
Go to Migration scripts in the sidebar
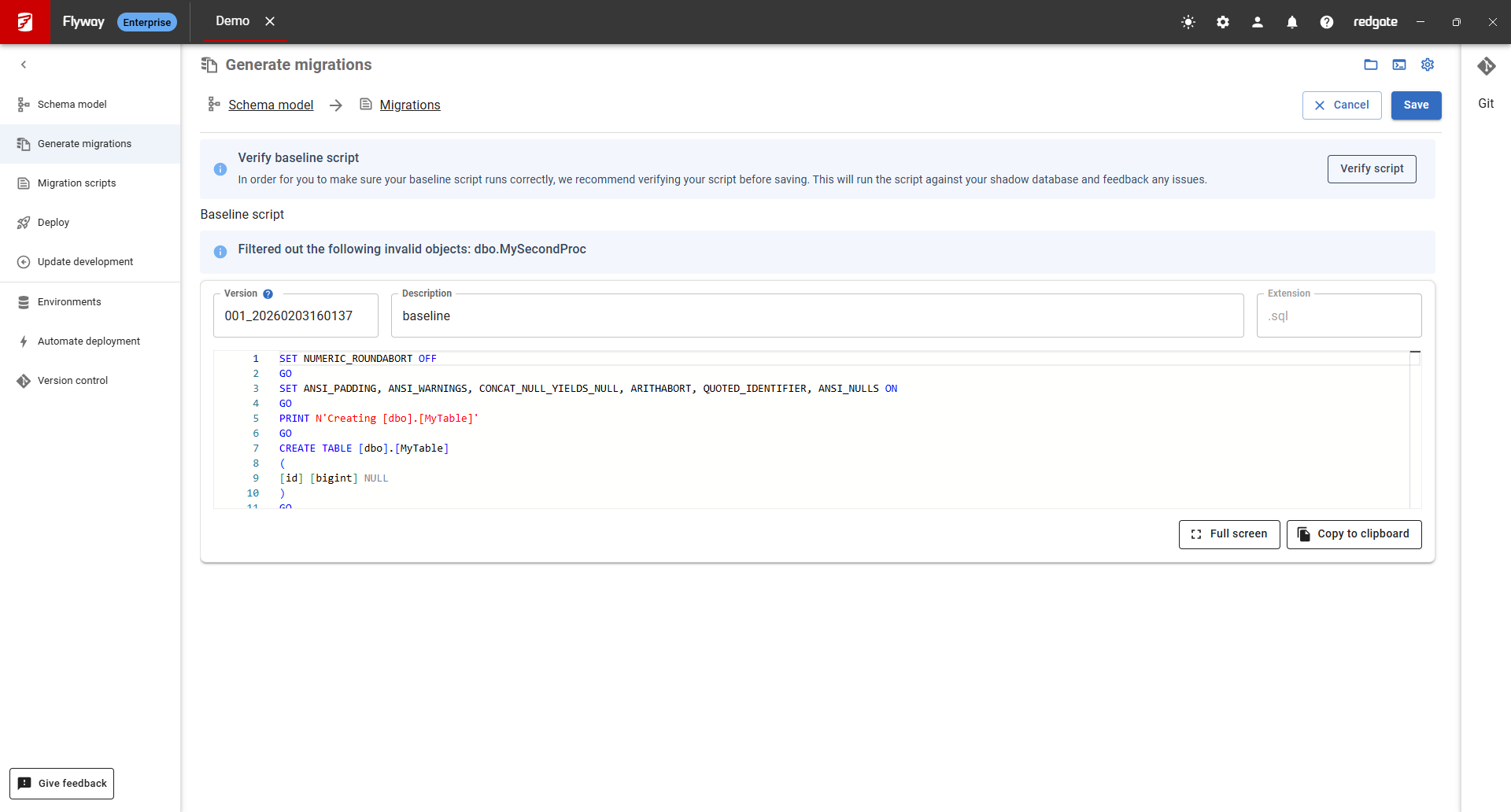point(76,183)
